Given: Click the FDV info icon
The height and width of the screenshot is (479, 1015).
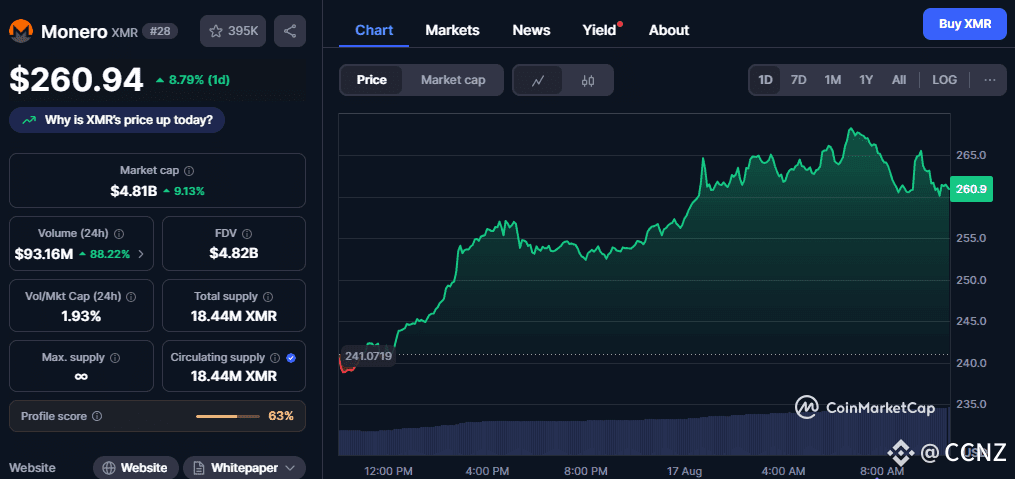Looking at the screenshot, I should 247,234.
